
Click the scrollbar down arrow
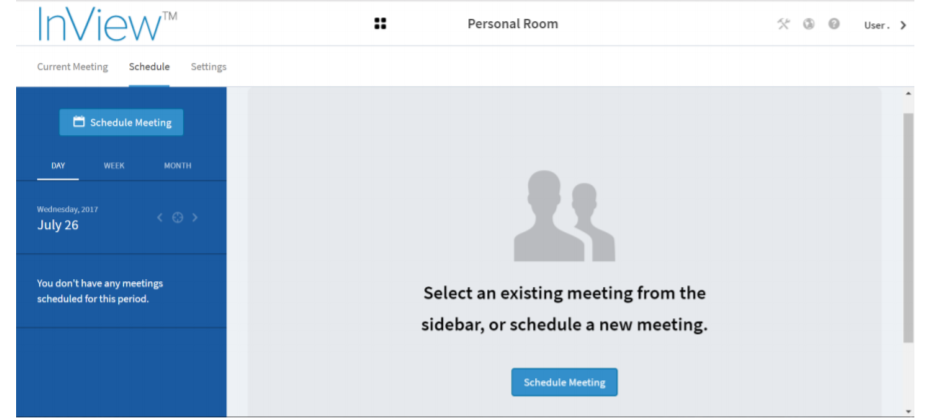907,411
